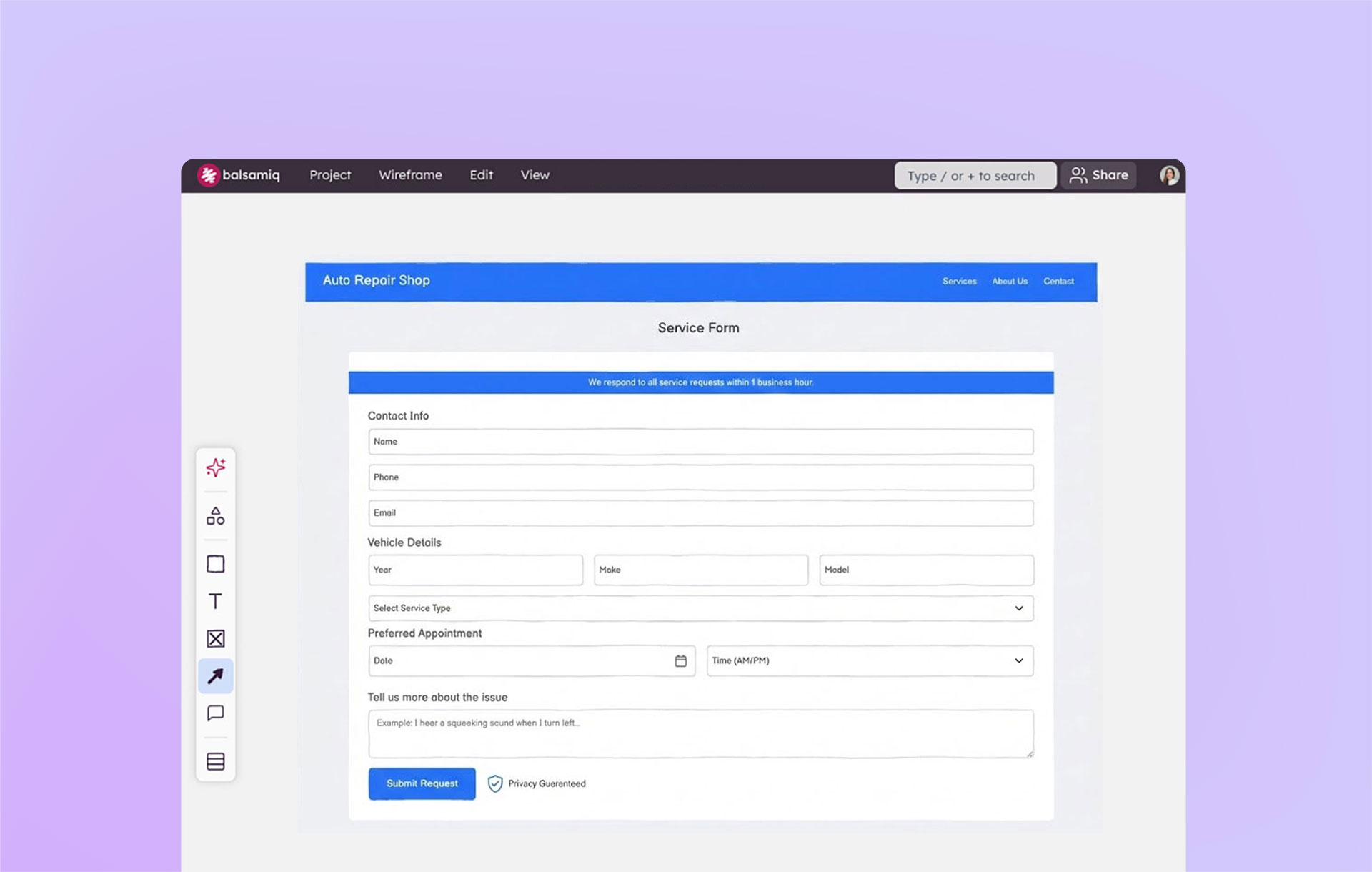Select the Text tool in the sidebar
Image resolution: width=1372 pixels, height=872 pixels.
pyautogui.click(x=215, y=601)
